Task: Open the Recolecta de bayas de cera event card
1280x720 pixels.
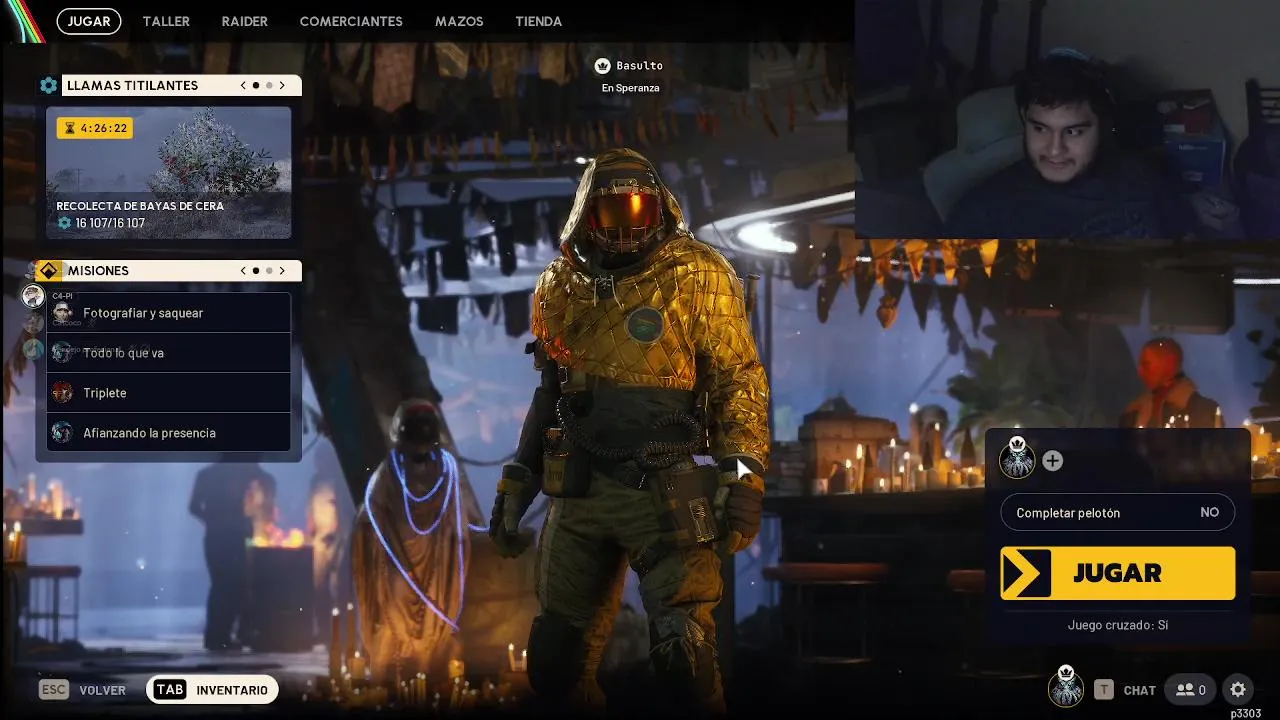Action: click(168, 173)
